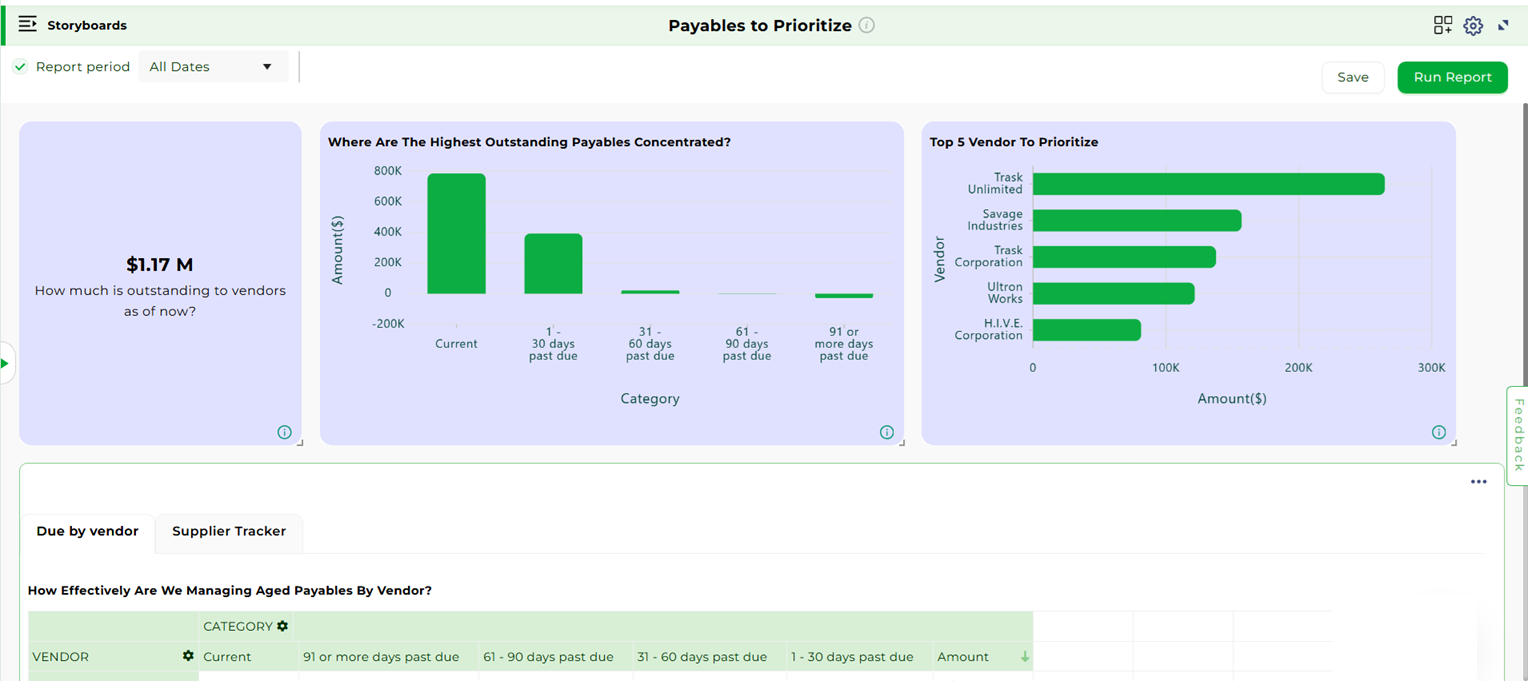Select the Due by vendor tab
The width and height of the screenshot is (1528, 681).
tap(87, 531)
